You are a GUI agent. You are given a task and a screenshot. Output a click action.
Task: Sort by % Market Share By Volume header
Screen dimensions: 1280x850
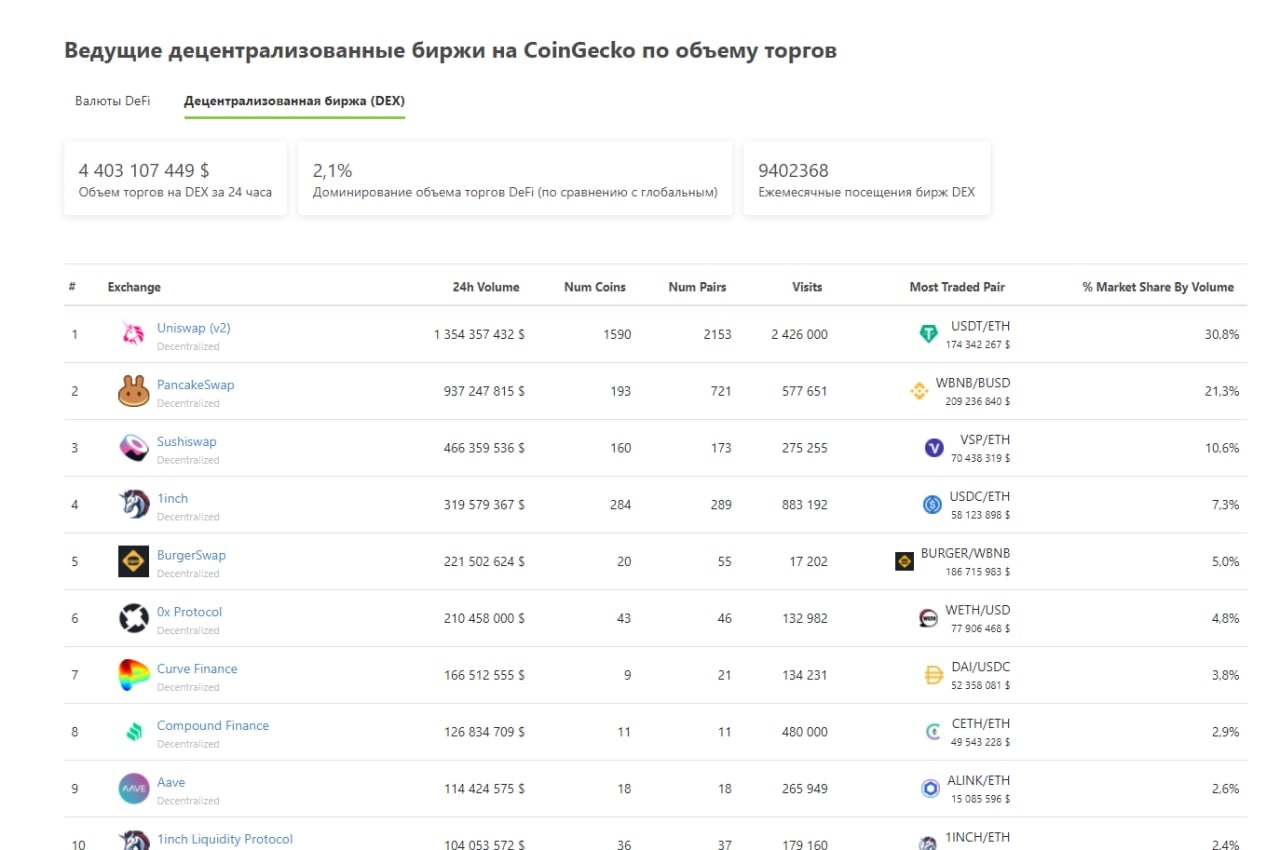(1158, 287)
